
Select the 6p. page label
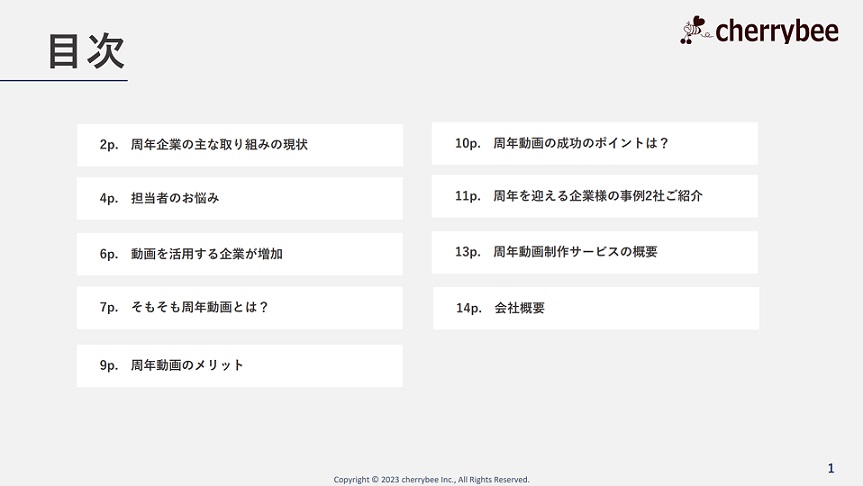pyautogui.click(x=109, y=254)
